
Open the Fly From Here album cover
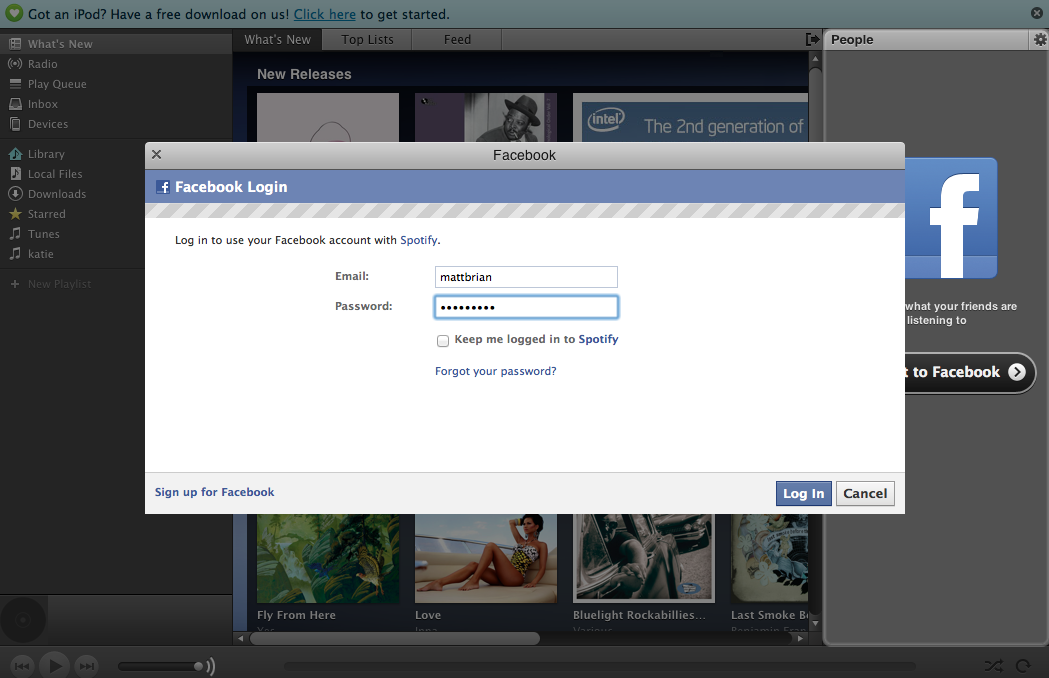click(x=328, y=558)
